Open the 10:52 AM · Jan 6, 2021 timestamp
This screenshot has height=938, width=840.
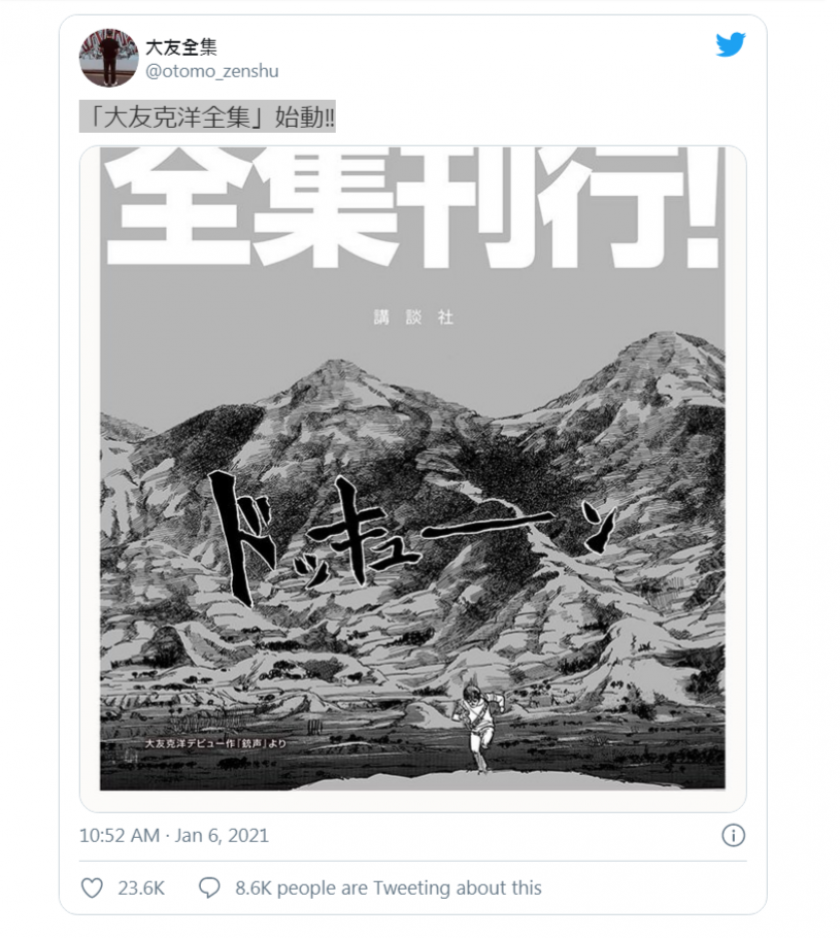tap(174, 835)
